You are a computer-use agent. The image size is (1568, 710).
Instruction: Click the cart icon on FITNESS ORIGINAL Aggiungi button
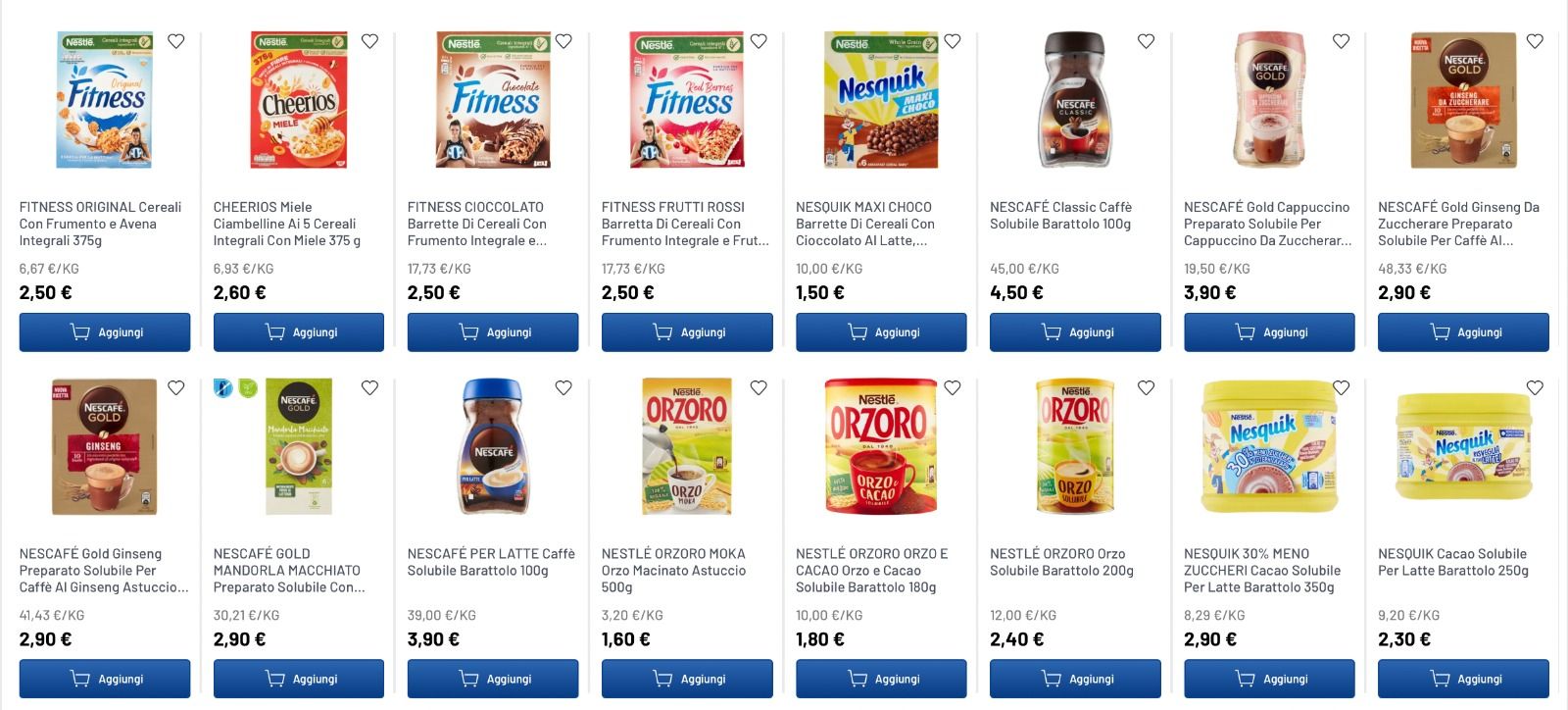78,331
